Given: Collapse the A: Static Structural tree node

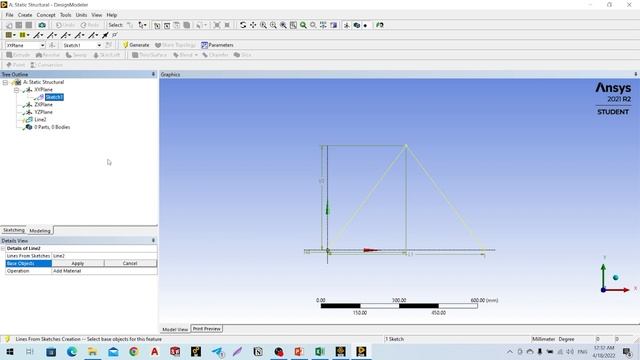Looking at the screenshot, I should [x=5, y=82].
